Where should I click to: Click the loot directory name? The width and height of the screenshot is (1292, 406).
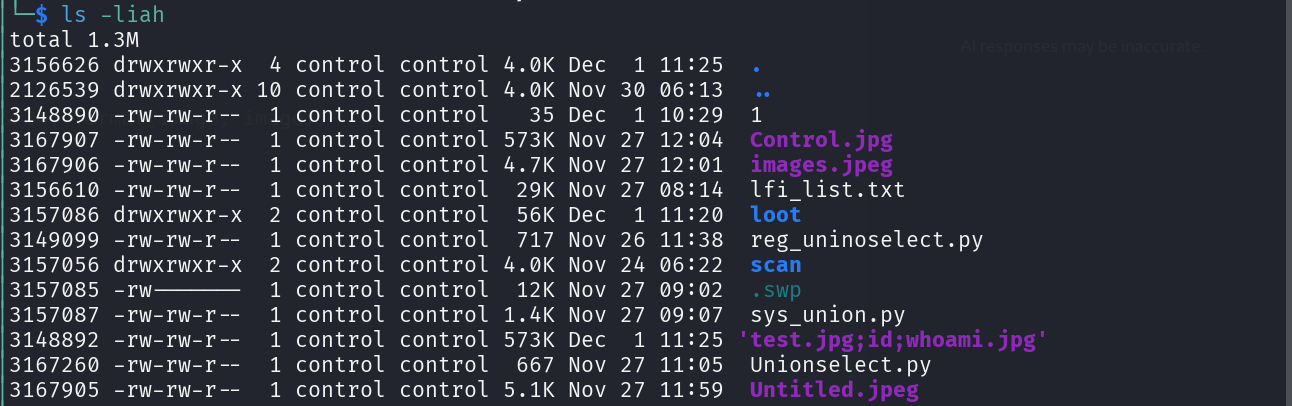coord(776,215)
